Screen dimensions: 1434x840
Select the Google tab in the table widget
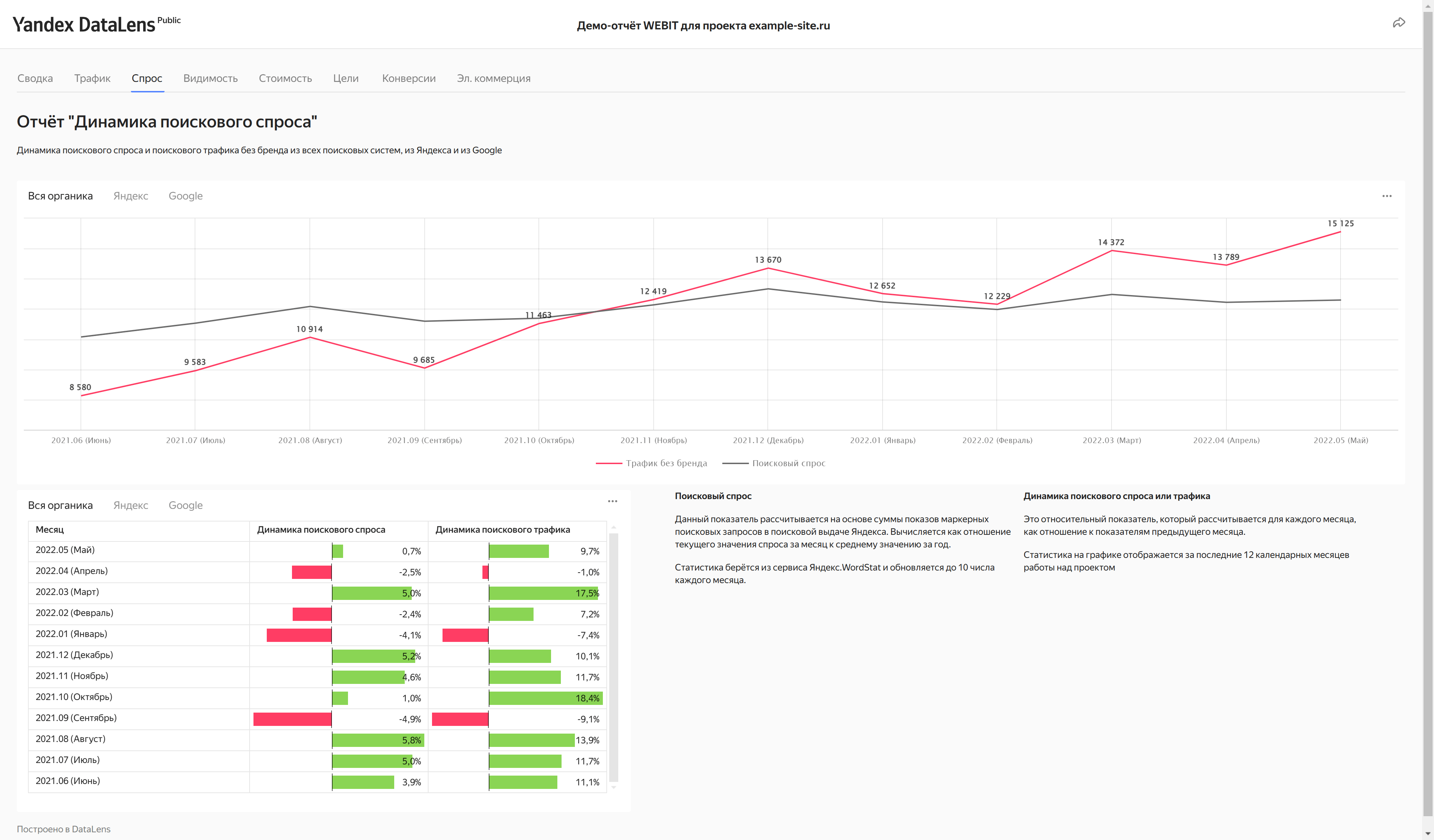click(186, 506)
